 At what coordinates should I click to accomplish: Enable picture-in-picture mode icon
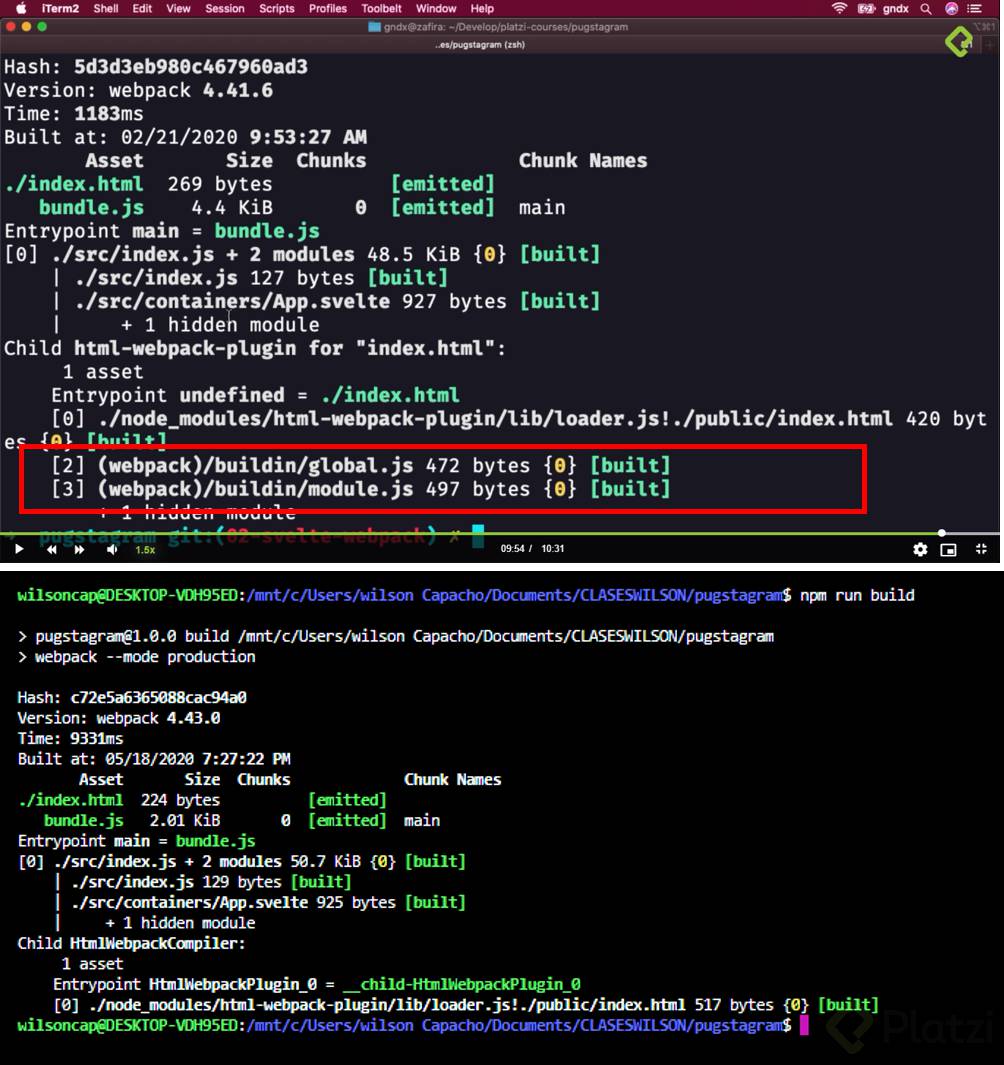coord(948,549)
